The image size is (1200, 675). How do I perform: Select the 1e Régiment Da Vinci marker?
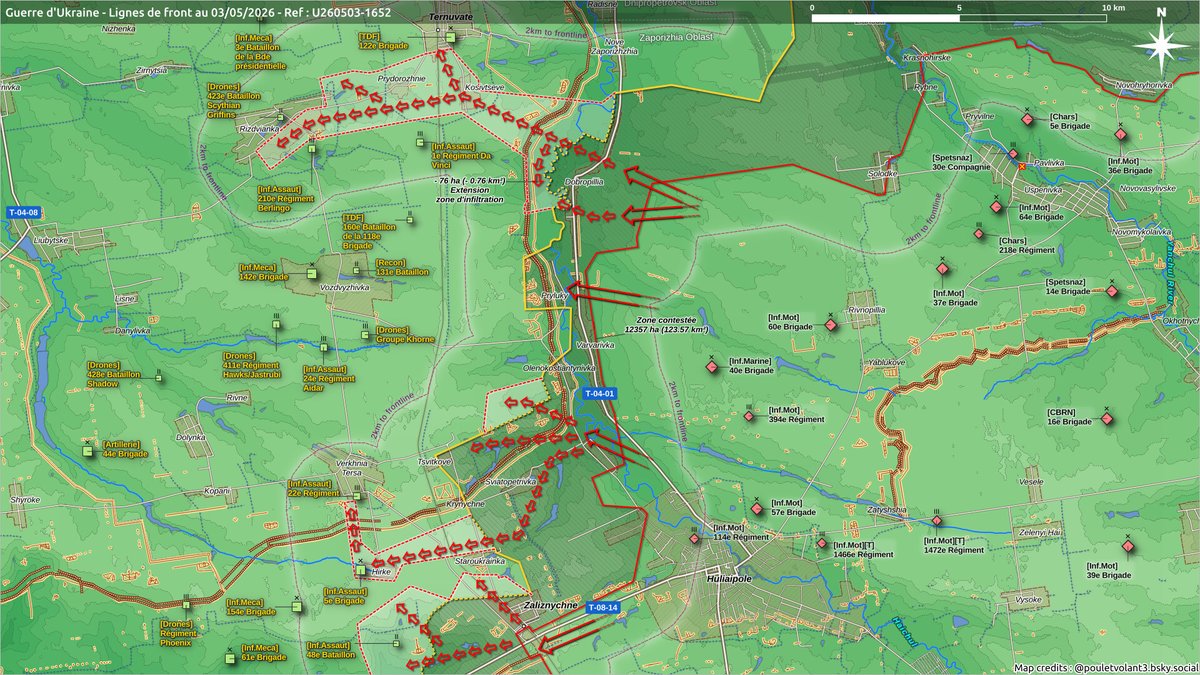click(419, 144)
